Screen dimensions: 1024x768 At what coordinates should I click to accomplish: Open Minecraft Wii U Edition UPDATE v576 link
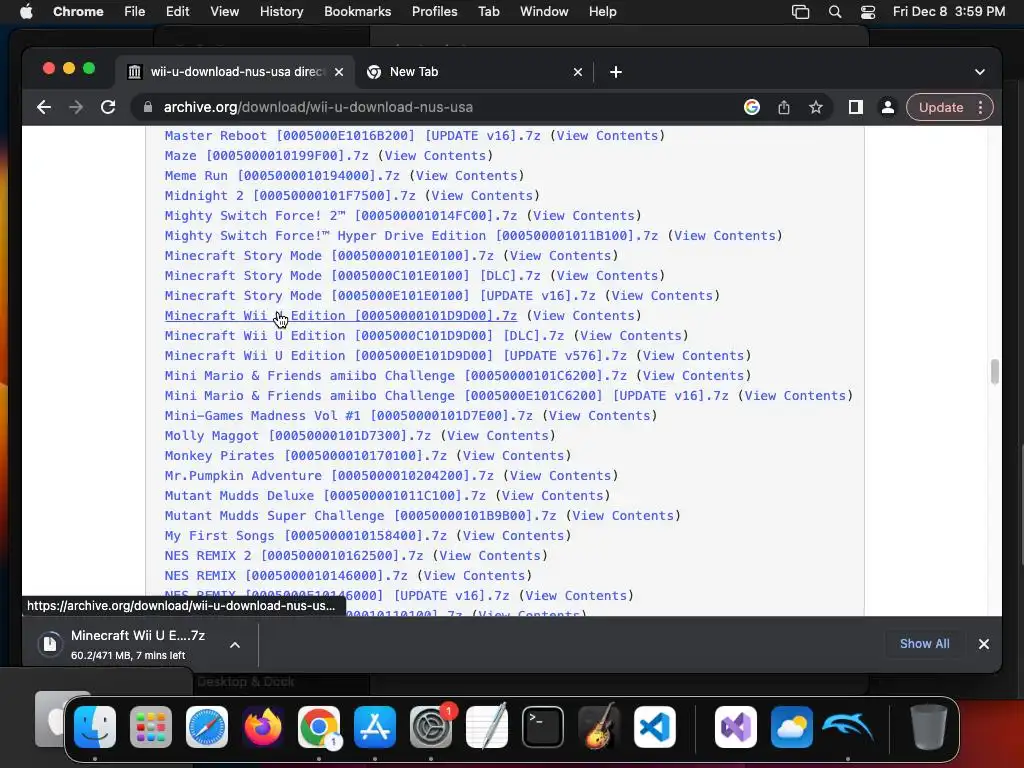pos(396,355)
